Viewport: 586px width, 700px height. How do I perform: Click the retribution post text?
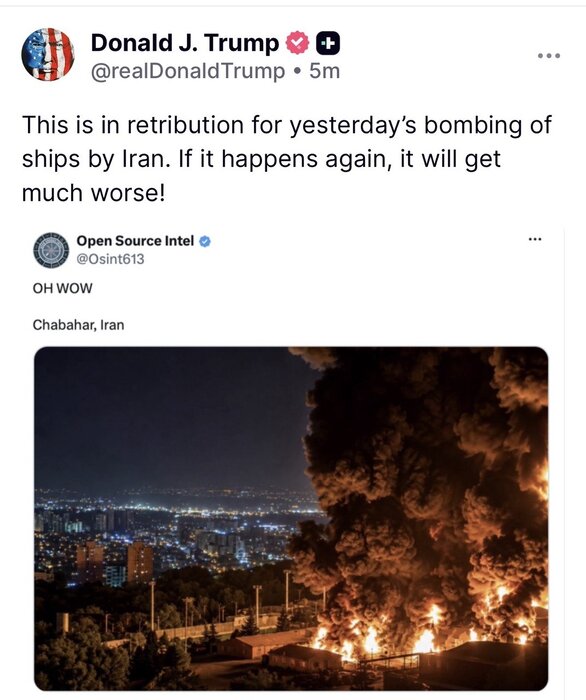[287, 158]
